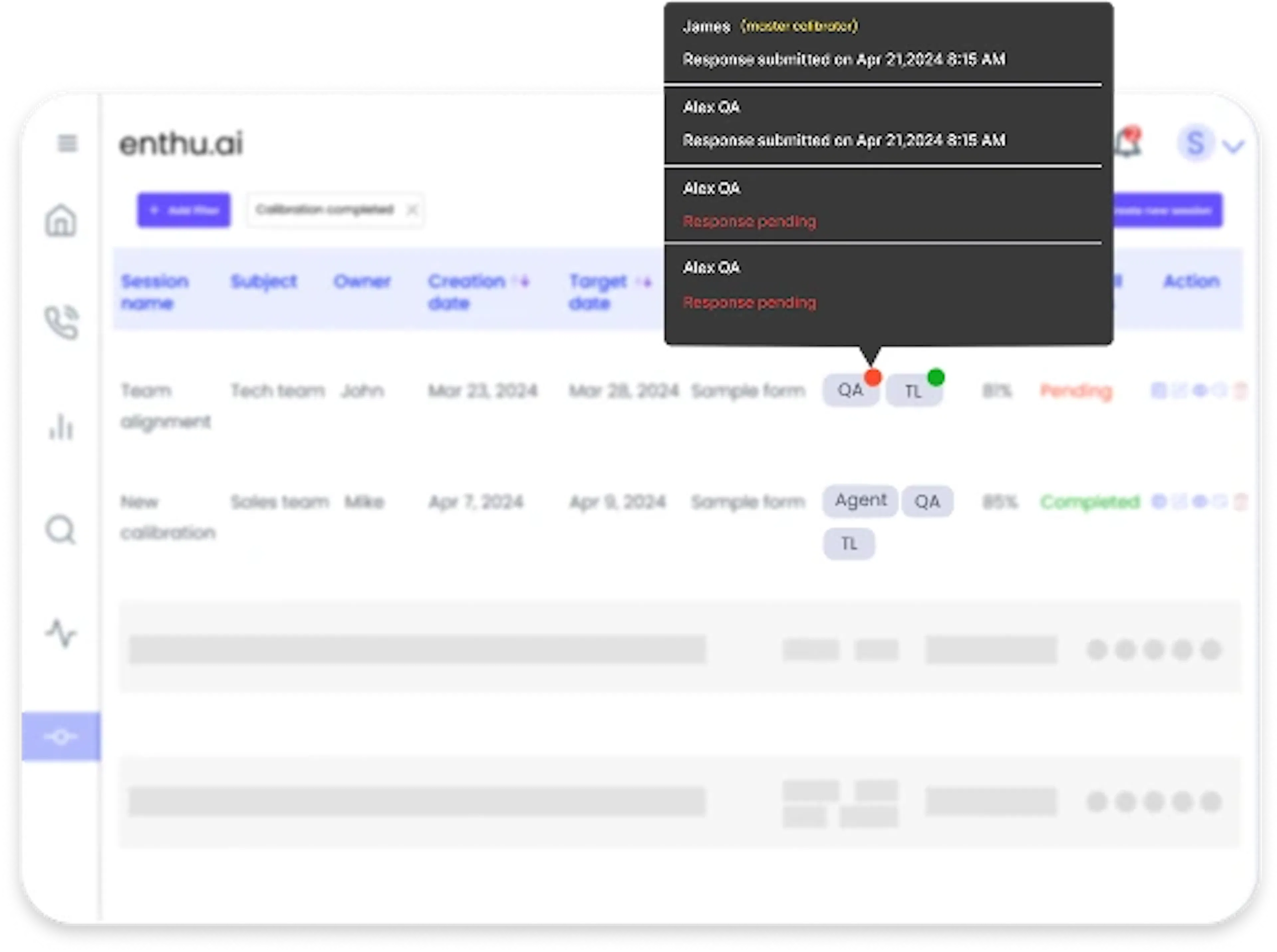
Task: Remove the Calibration completed filter chip
Action: [412, 210]
